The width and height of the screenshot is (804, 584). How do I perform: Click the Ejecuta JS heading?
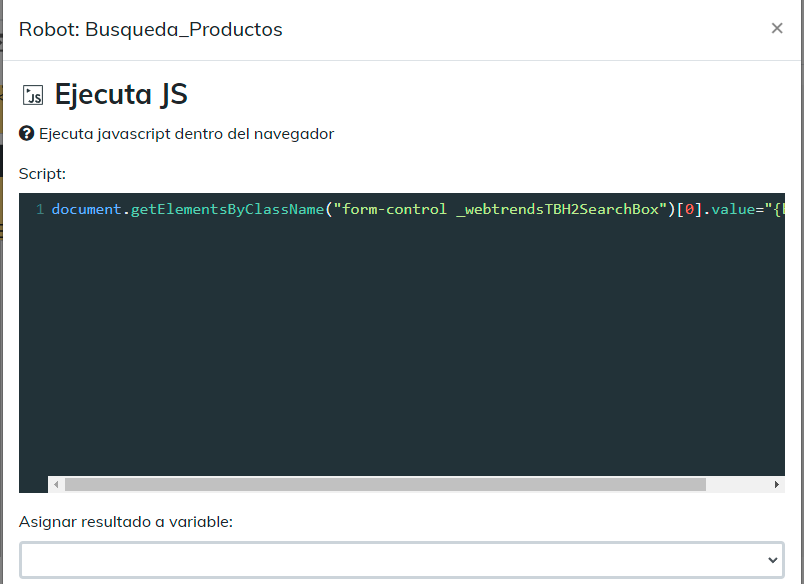coord(121,94)
